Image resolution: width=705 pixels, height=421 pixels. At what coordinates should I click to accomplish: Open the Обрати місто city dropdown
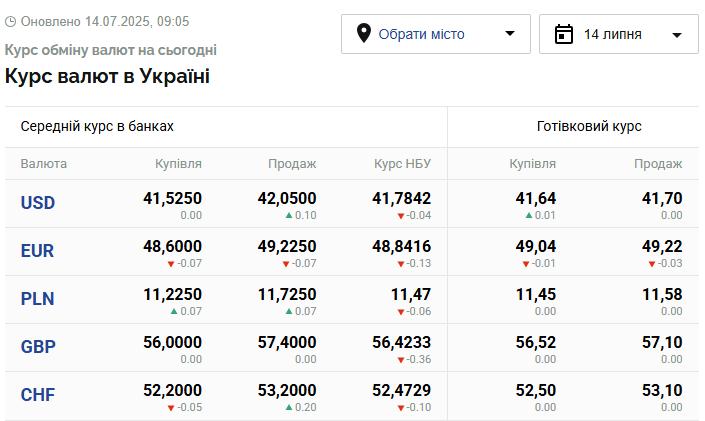[x=436, y=34]
